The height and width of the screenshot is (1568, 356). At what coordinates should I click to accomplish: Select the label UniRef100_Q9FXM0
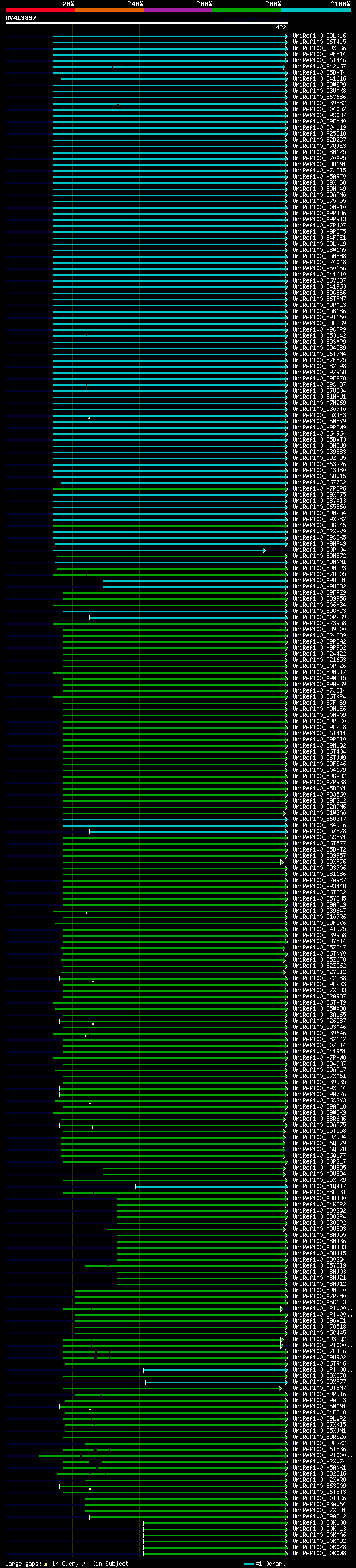point(319,122)
